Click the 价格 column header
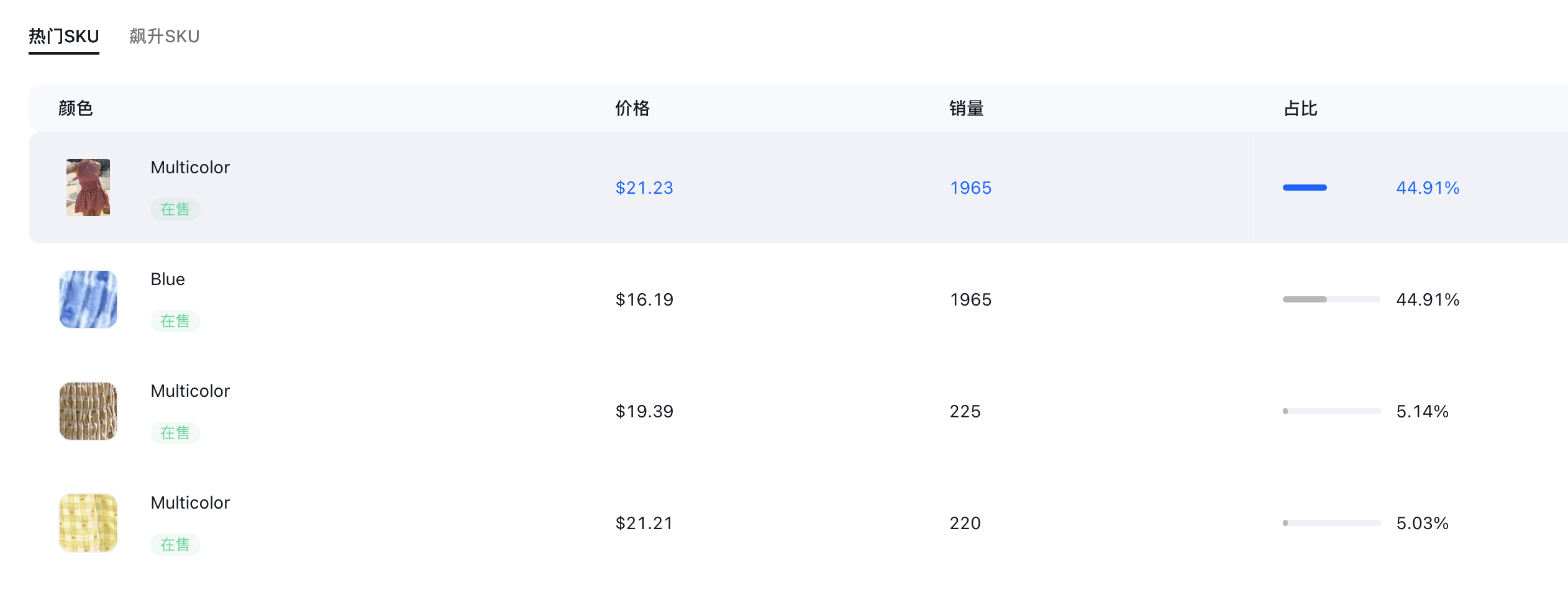This screenshot has height=590, width=1568. [632, 109]
